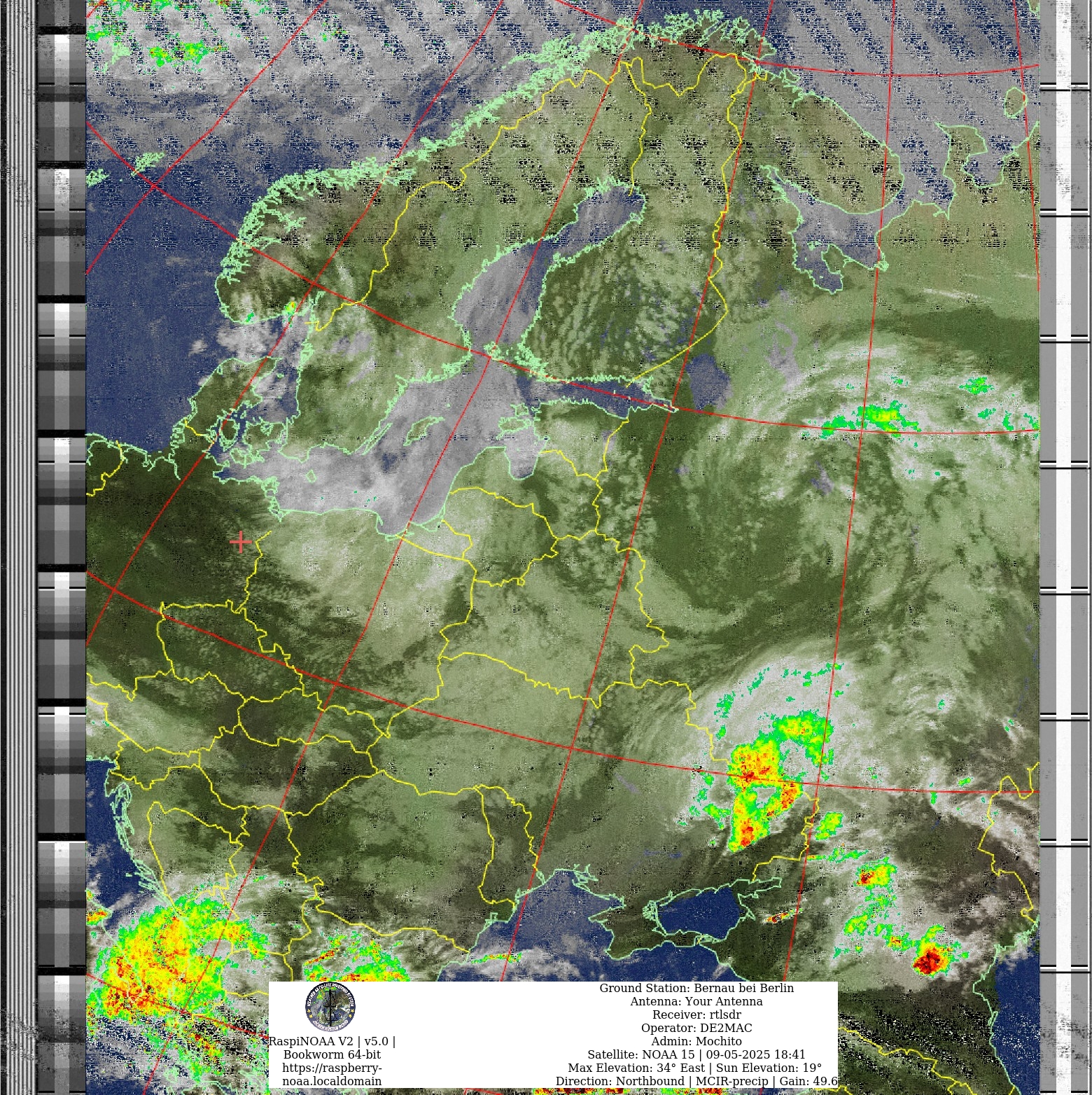Select the 'Operator: DE2MAC' line
Image resolution: width=1092 pixels, height=1095 pixels.
696,1028
